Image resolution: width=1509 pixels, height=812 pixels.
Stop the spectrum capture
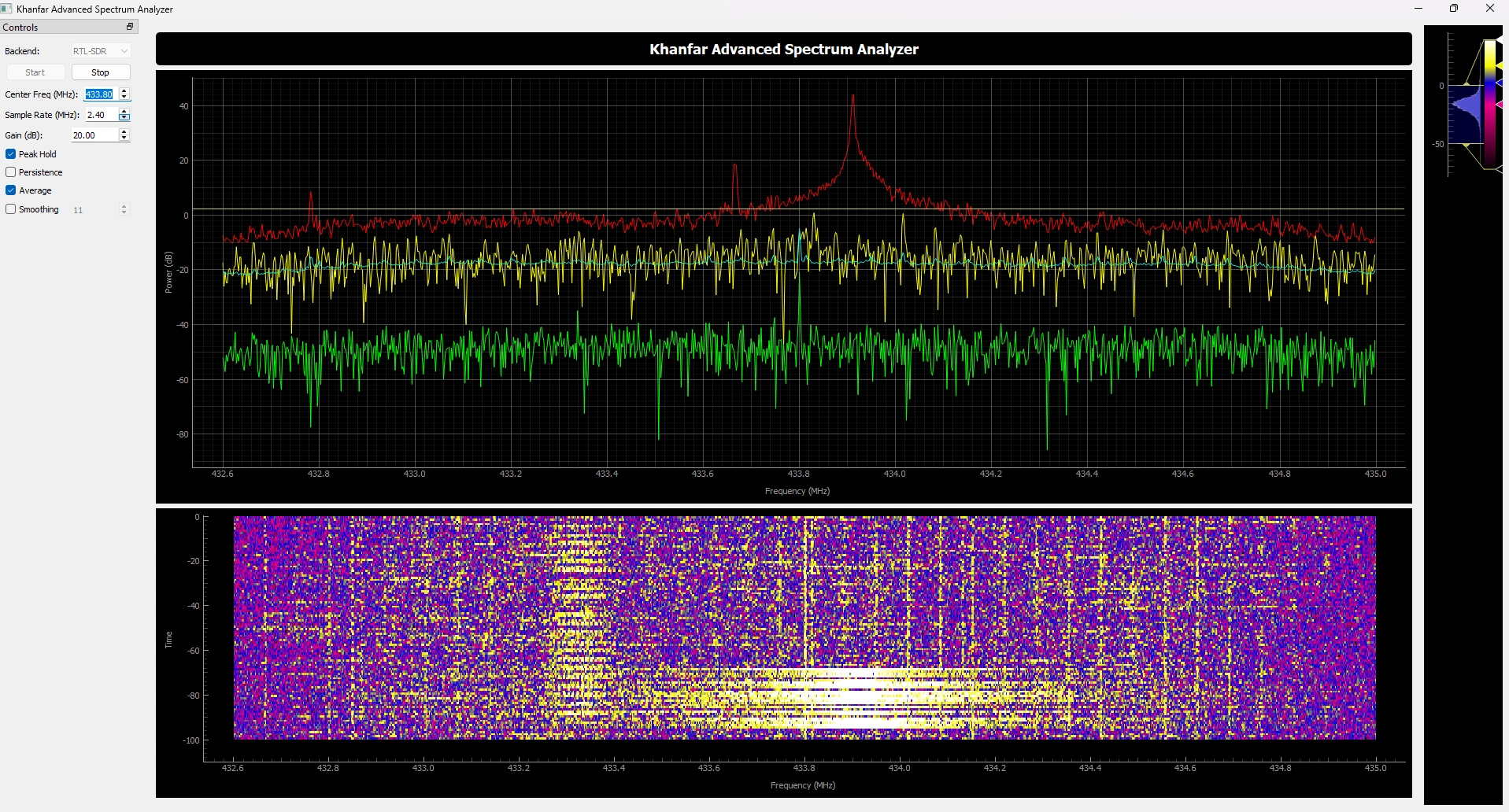pos(101,72)
